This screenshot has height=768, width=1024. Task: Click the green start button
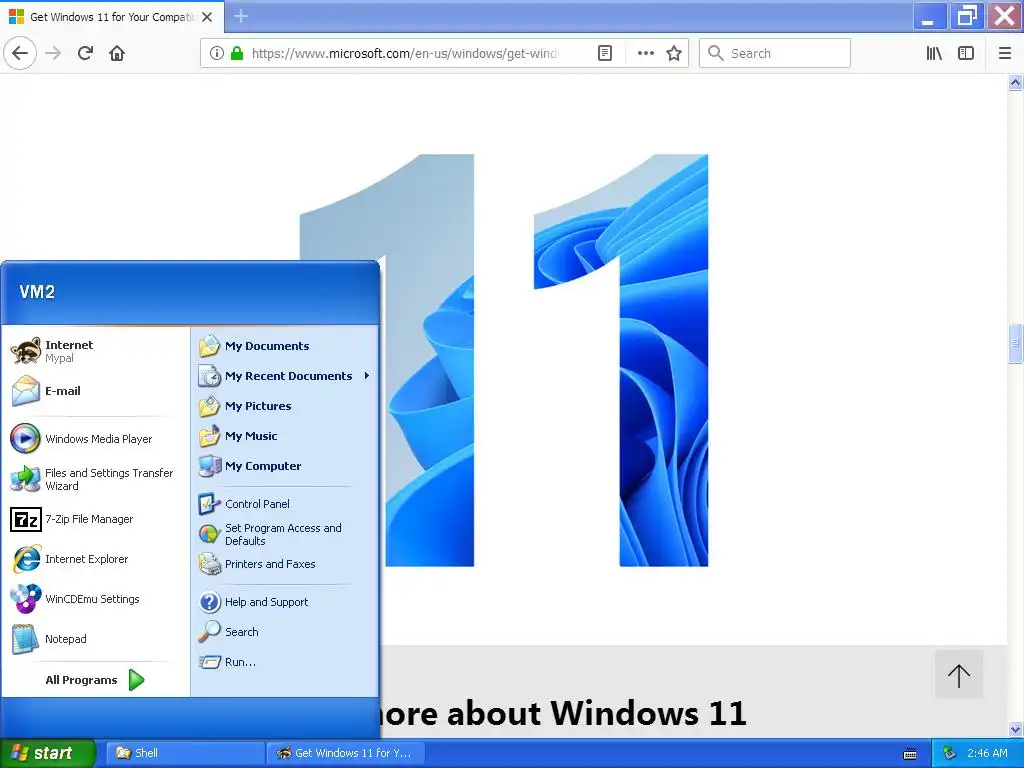[x=47, y=753]
